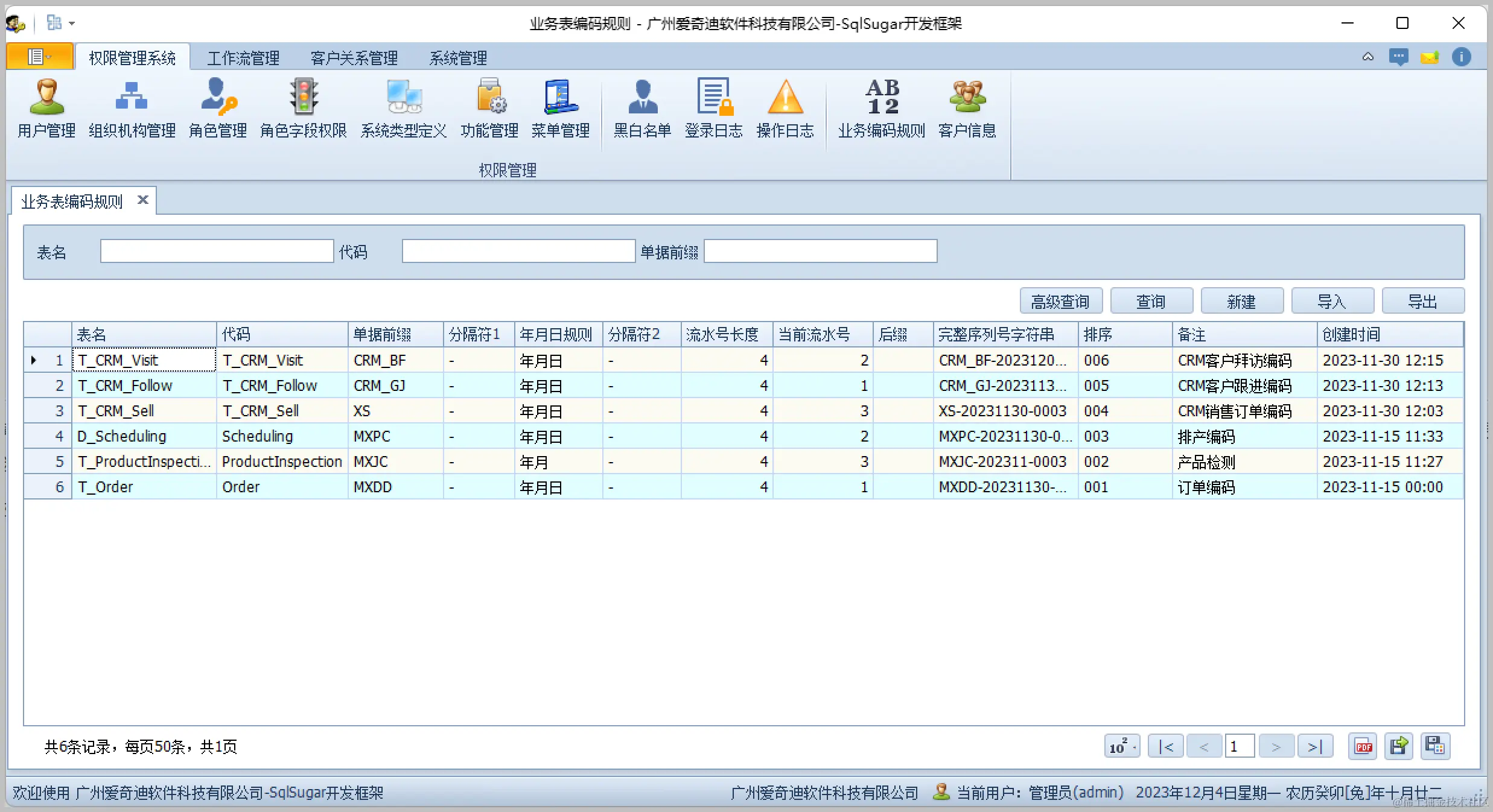Image resolution: width=1493 pixels, height=812 pixels.
Task: Close the 业务表编码规则 document tab
Action: (143, 200)
